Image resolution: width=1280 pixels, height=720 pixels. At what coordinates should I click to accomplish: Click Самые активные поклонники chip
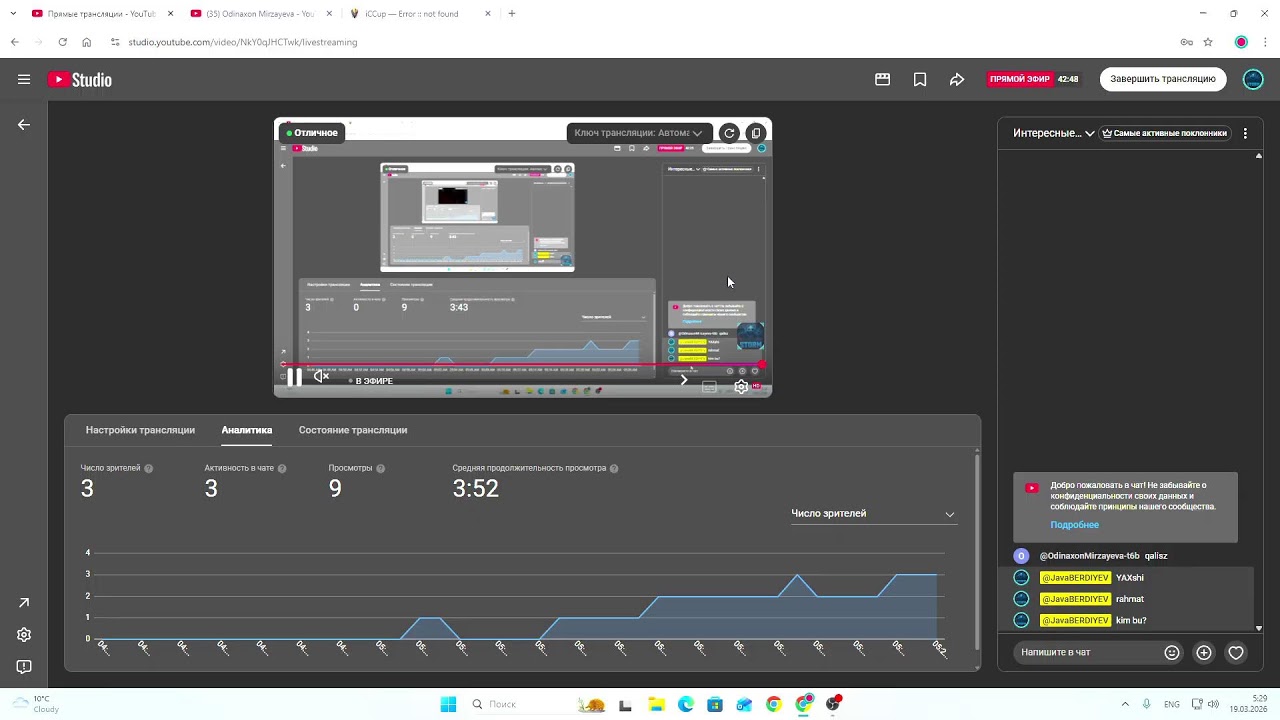[x=1164, y=133]
